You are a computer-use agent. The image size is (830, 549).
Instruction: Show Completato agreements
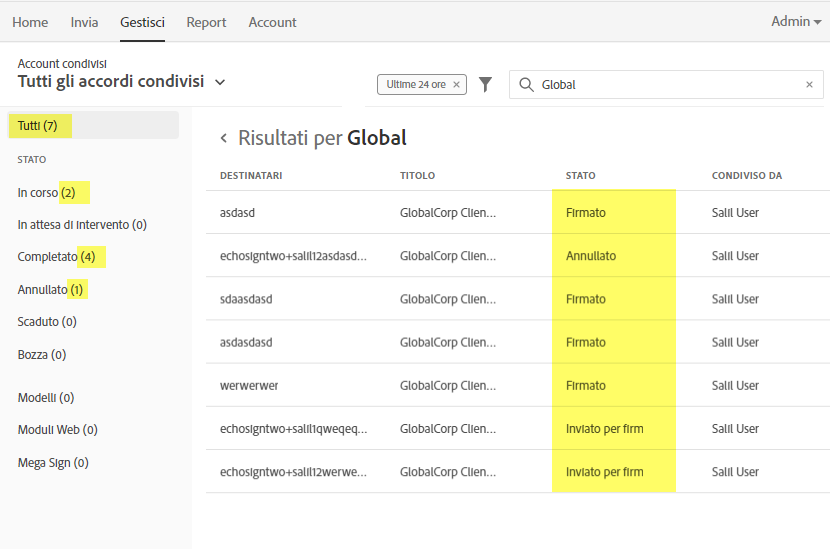[x=56, y=257]
